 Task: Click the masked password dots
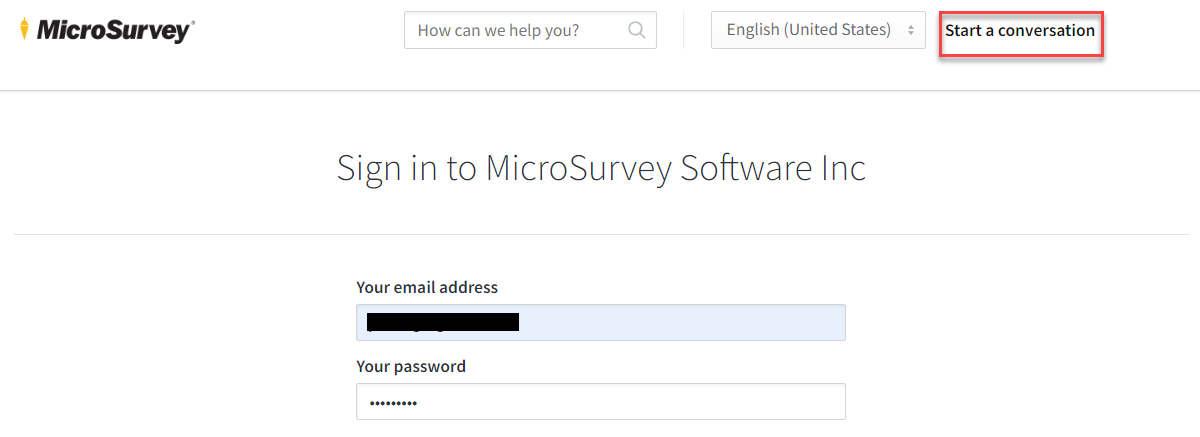(392, 403)
